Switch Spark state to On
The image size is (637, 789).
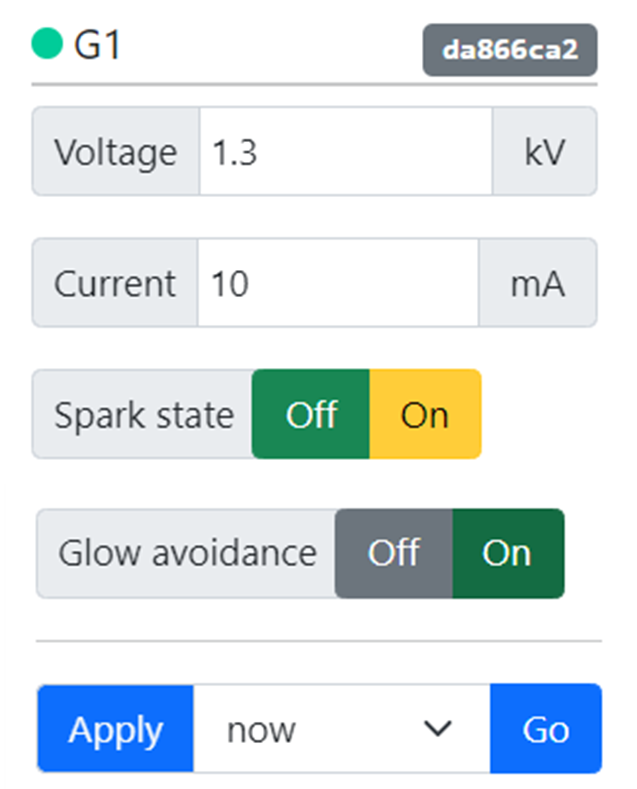pyautogui.click(x=425, y=414)
